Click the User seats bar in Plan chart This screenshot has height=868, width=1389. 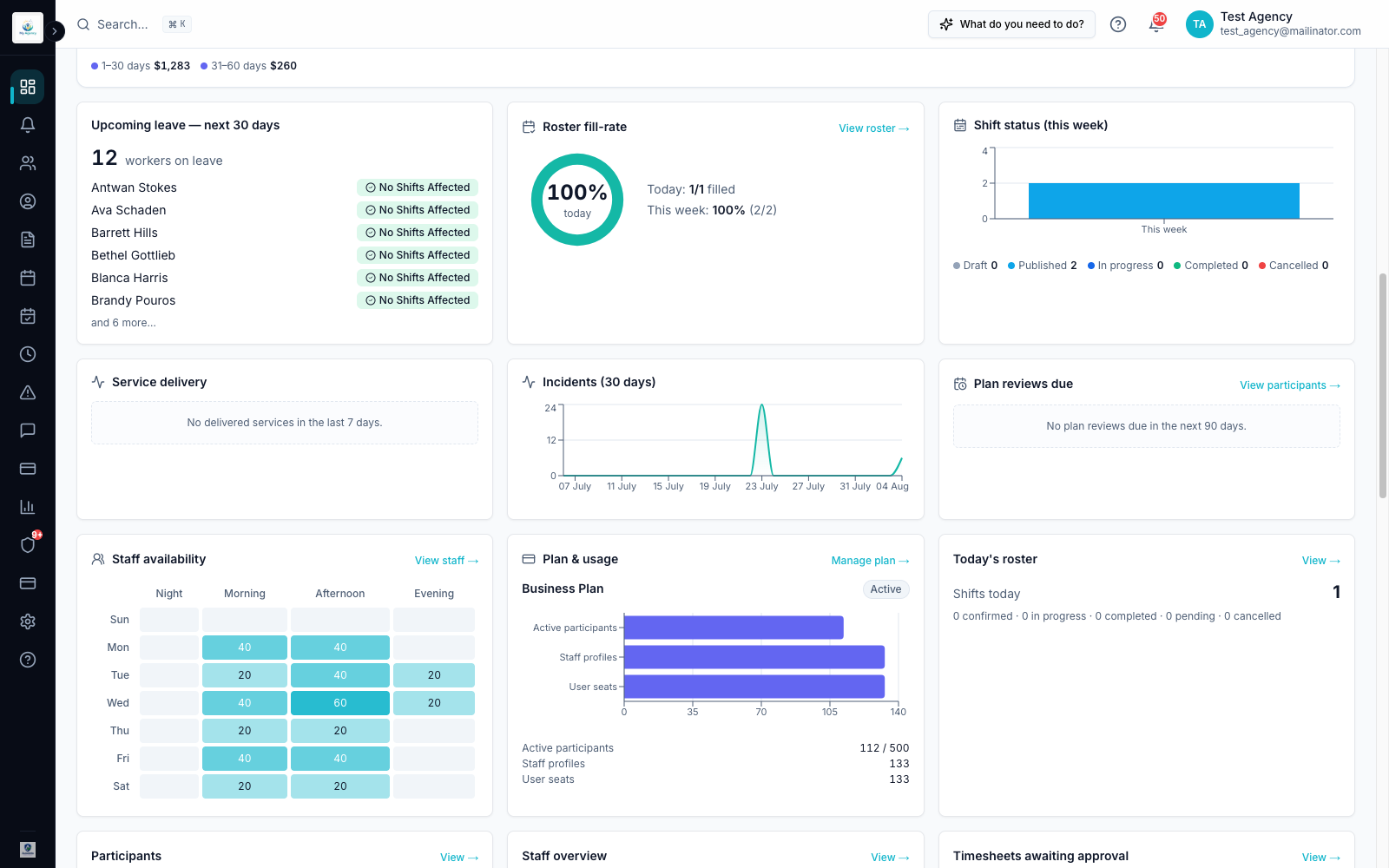pyautogui.click(x=754, y=687)
